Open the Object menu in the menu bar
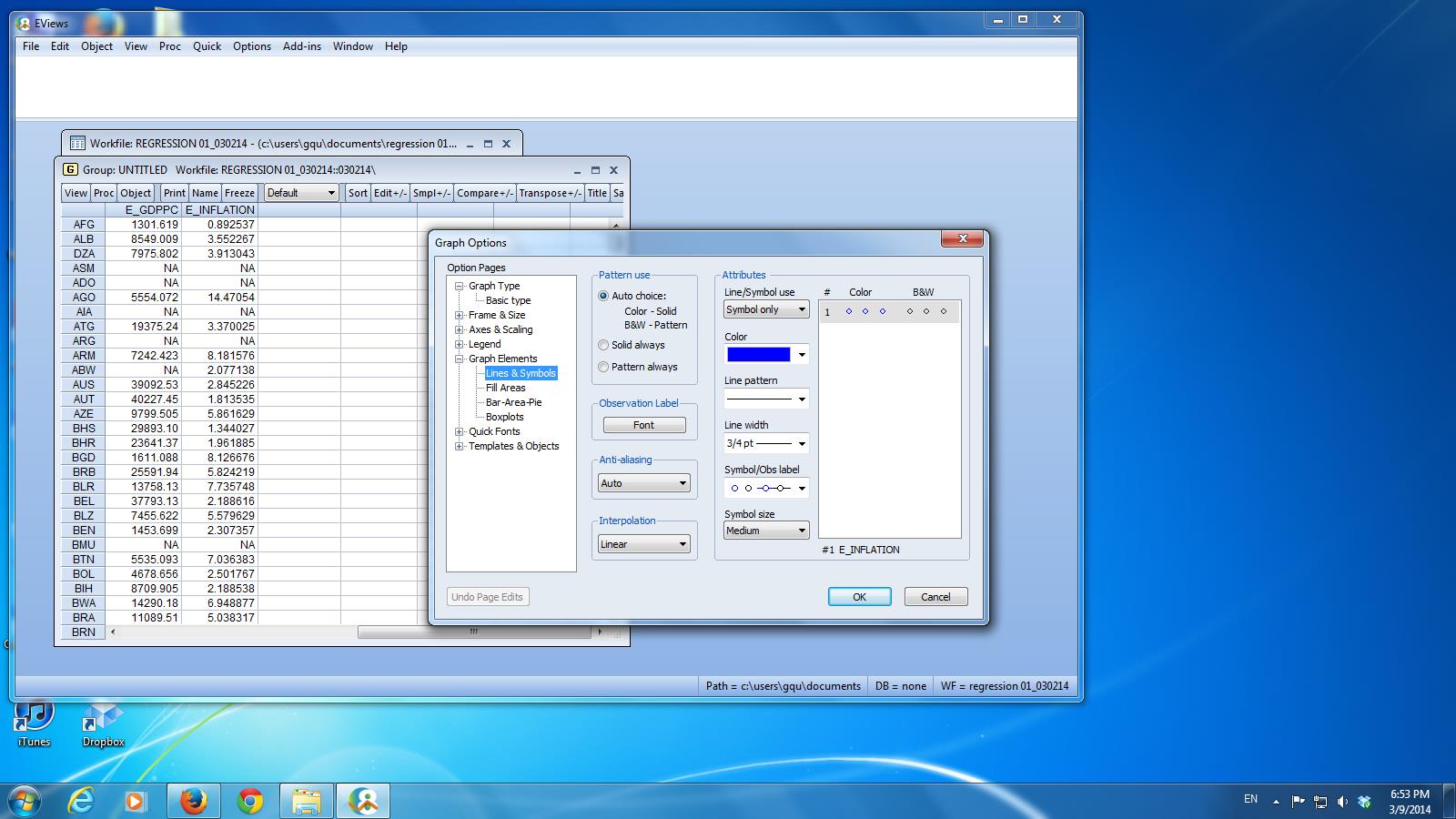This screenshot has height=819, width=1456. (x=96, y=46)
